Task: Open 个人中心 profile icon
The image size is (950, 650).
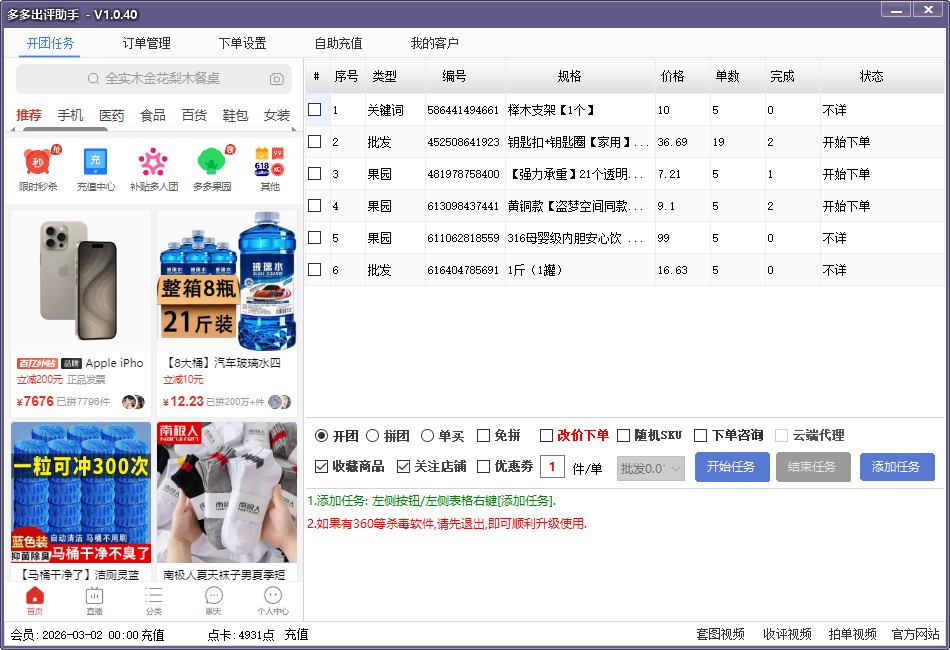Action: coord(272,597)
